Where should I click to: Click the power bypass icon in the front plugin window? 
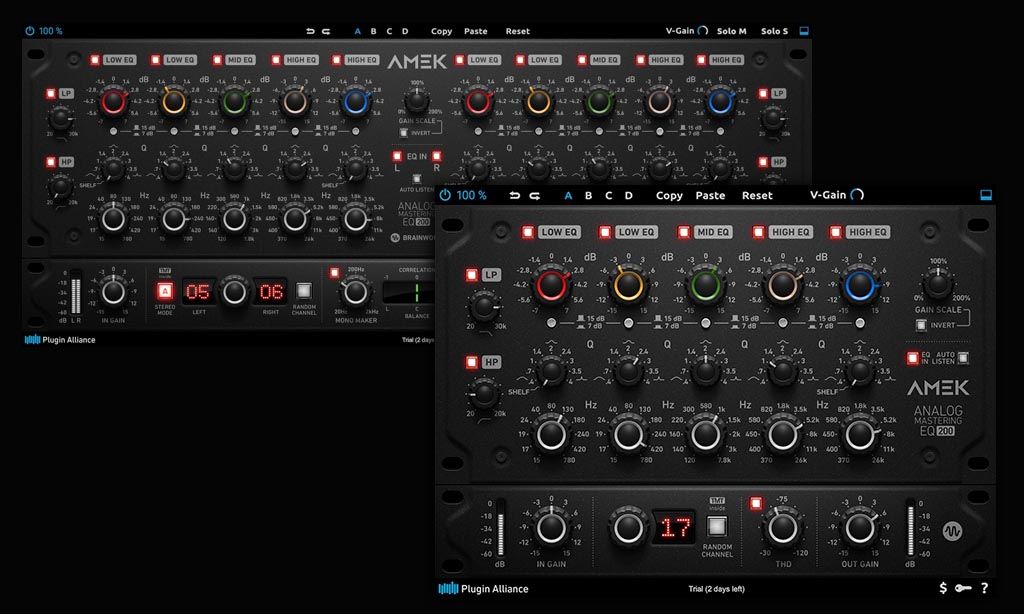(x=445, y=195)
